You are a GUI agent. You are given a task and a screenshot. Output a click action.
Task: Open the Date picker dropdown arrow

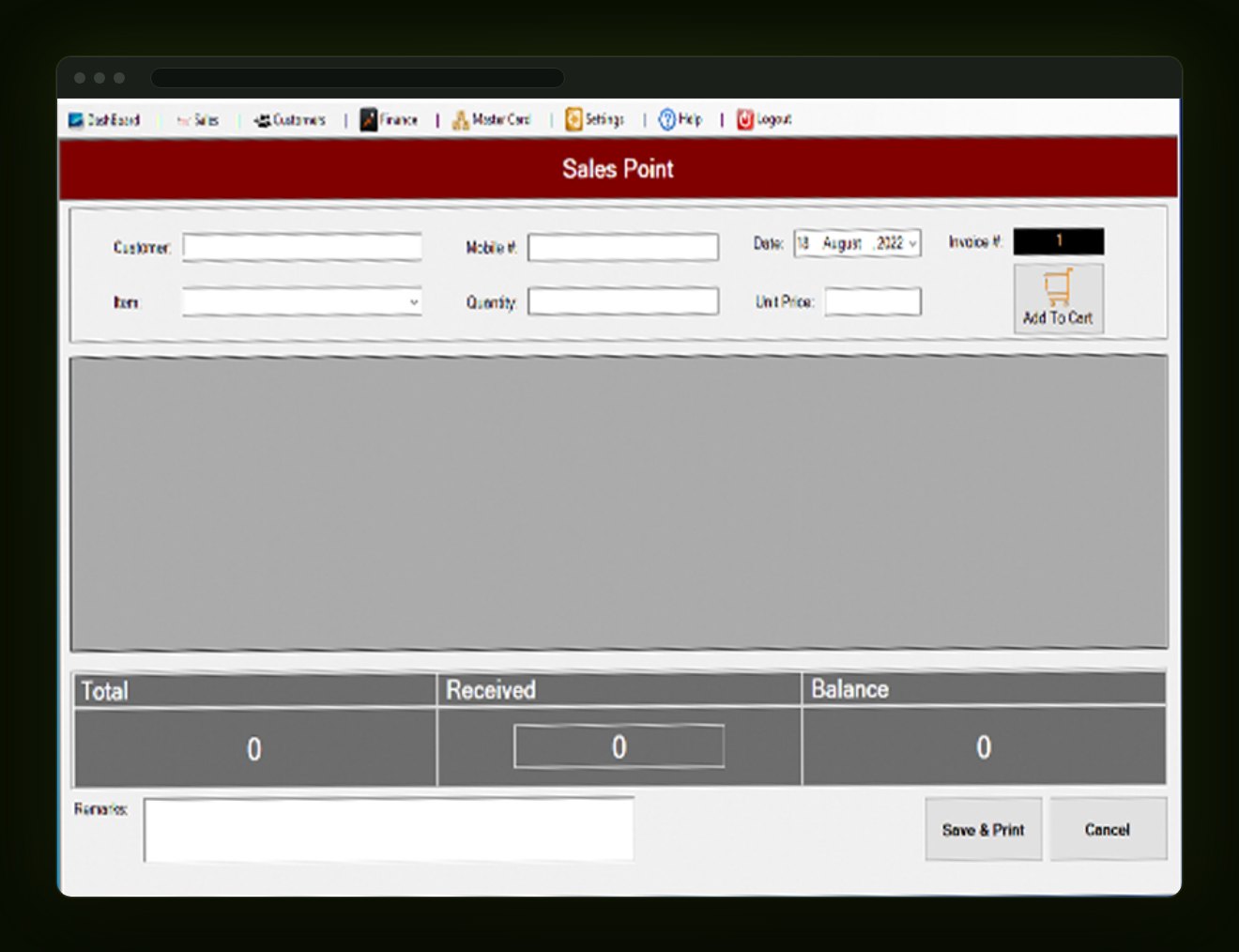(912, 243)
